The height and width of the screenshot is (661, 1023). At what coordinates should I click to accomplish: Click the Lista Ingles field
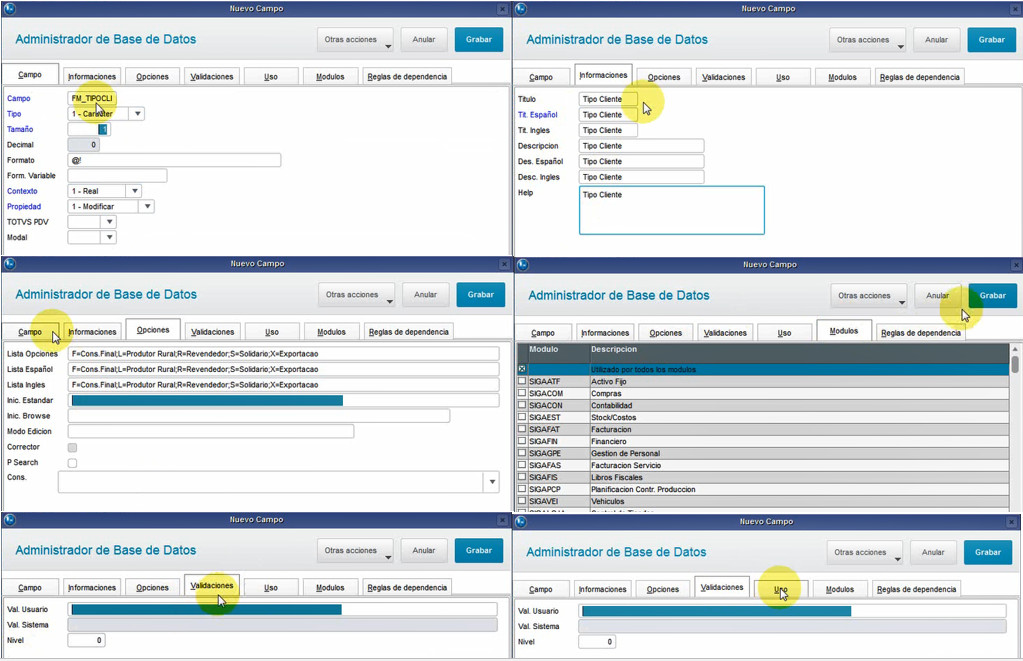click(284, 385)
